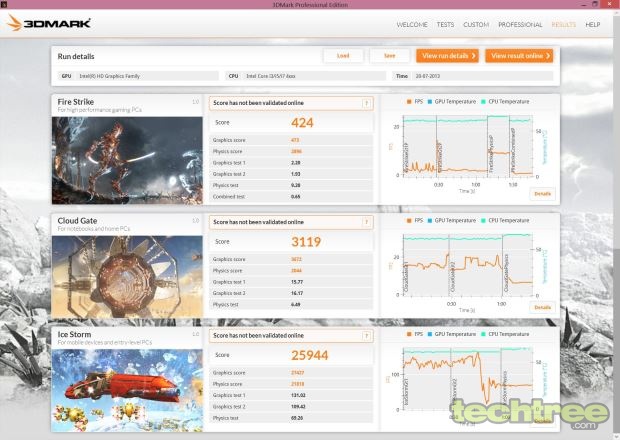Click Fire Strike score 424
This screenshot has height=440, width=620.
302,123
